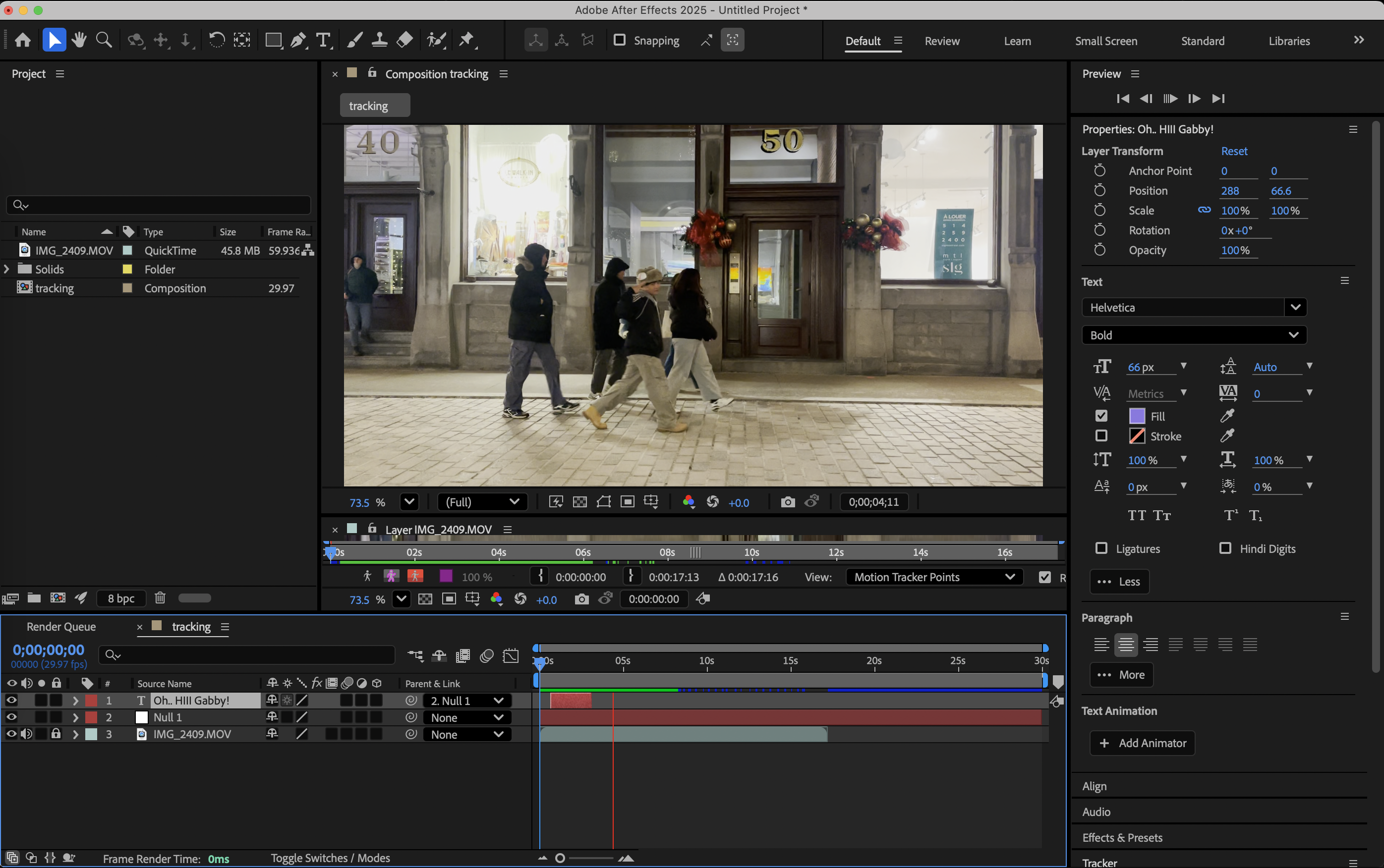
Task: Open the Motion Tracker Points view dropdown
Action: 934,577
